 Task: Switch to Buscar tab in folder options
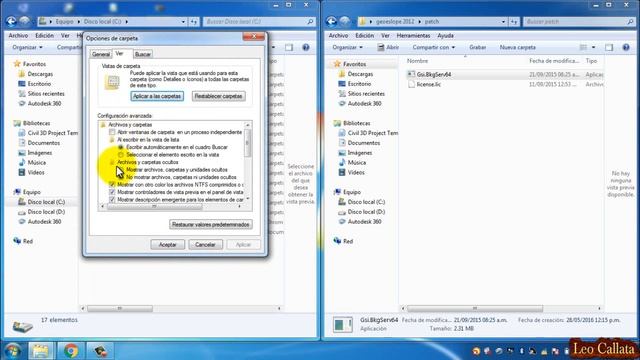142,54
